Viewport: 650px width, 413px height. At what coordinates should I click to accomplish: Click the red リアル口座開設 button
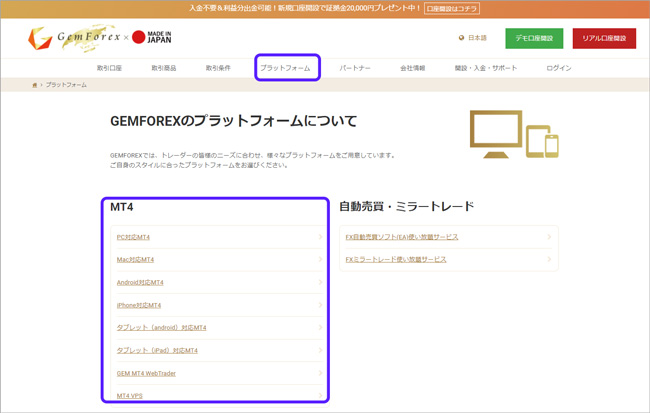(x=604, y=38)
